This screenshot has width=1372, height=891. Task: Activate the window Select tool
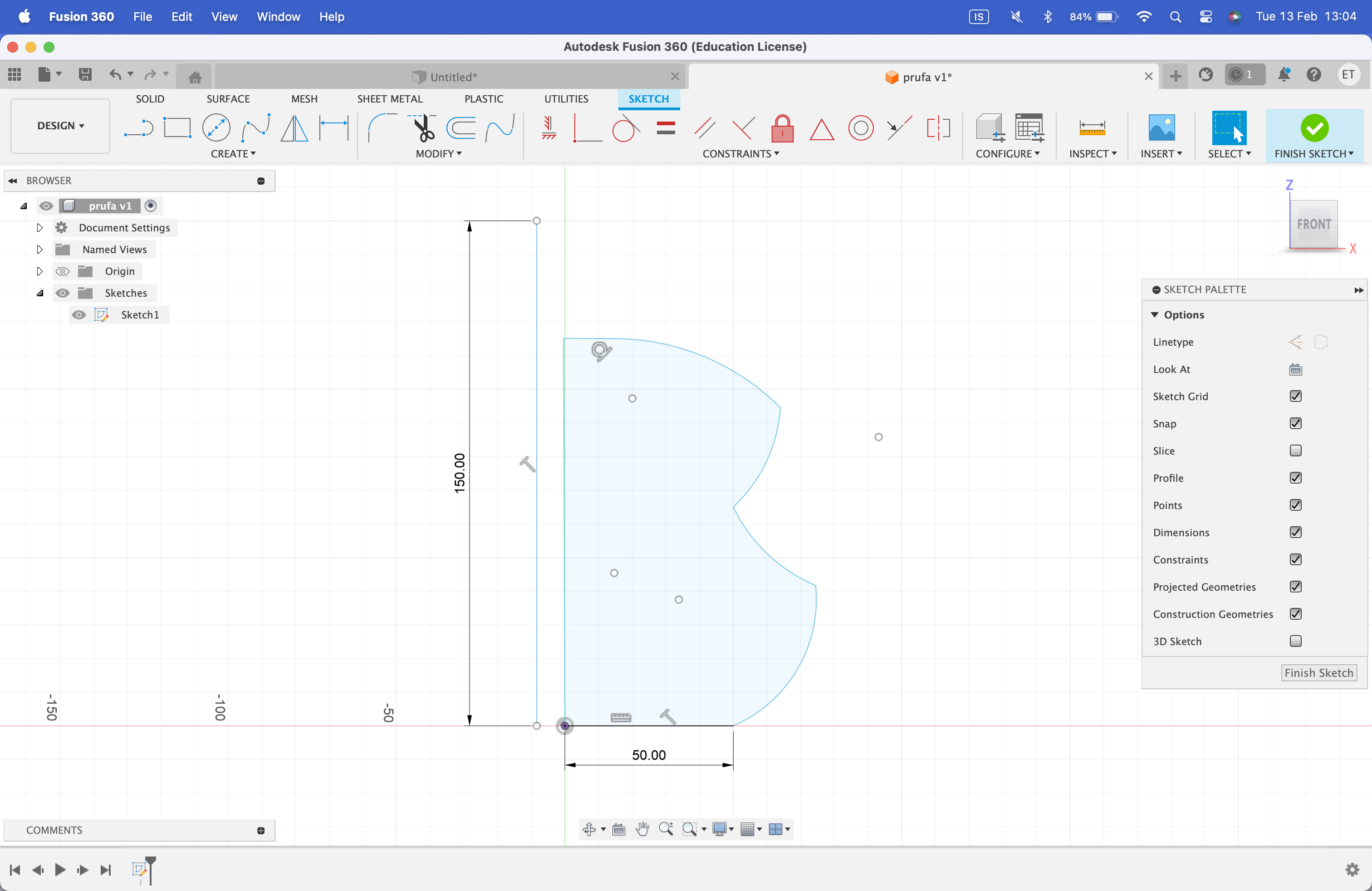[1229, 128]
